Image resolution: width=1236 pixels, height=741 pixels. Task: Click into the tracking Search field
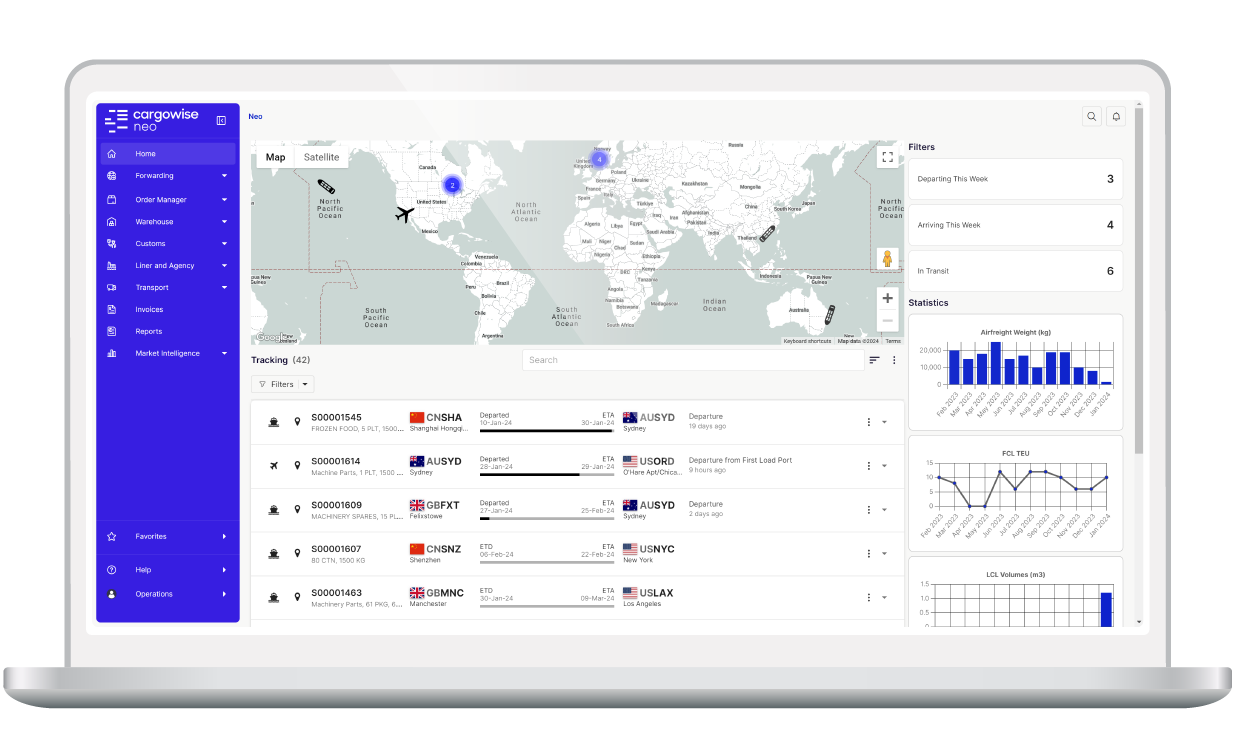tap(693, 360)
